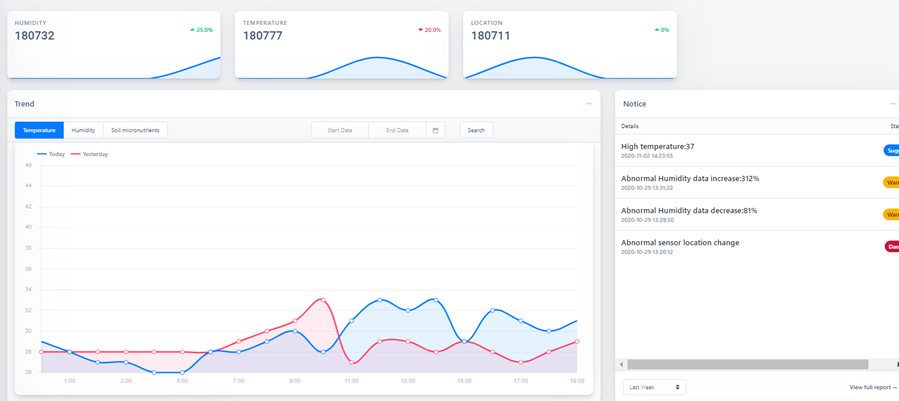Viewport: 899px width, 401px height.
Task: Click the Start Date field
Action: (340, 130)
